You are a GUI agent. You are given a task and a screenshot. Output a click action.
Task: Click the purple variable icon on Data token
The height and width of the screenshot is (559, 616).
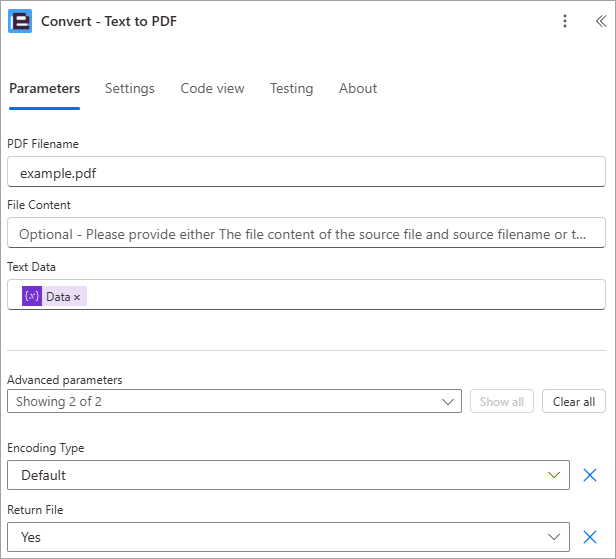click(x=32, y=296)
